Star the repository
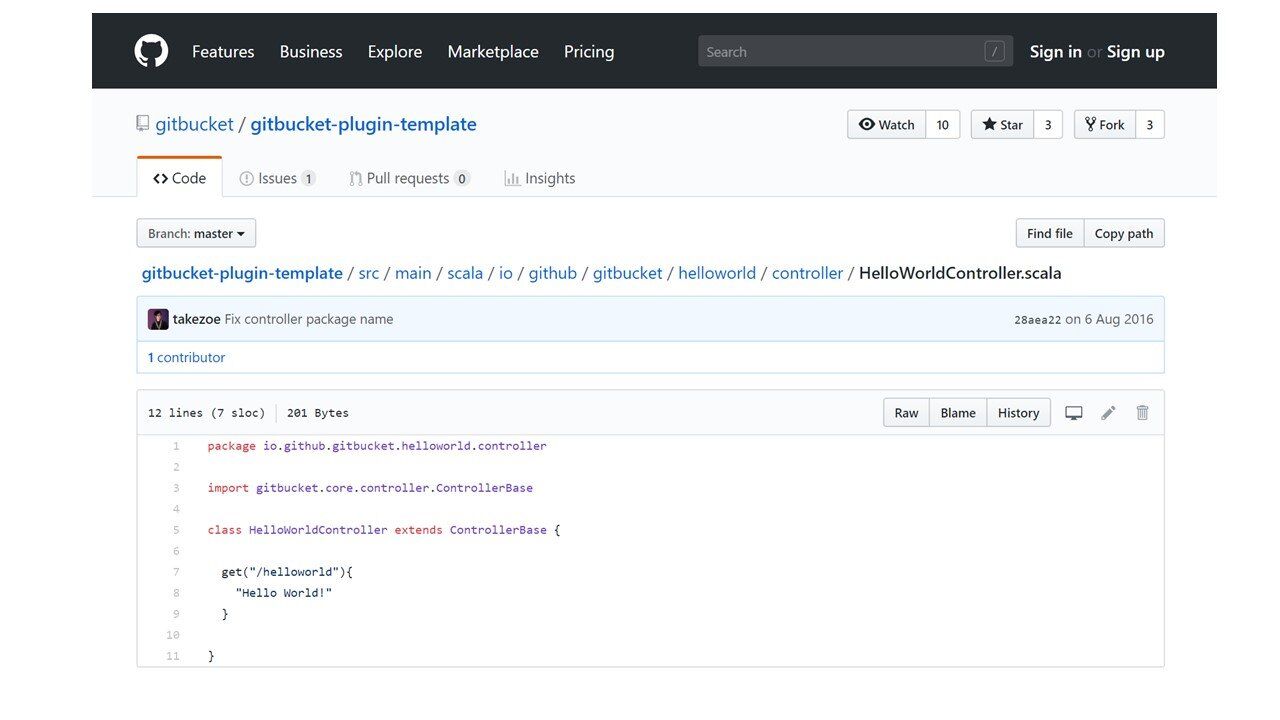This screenshot has width=1280, height=720. pos(1002,125)
